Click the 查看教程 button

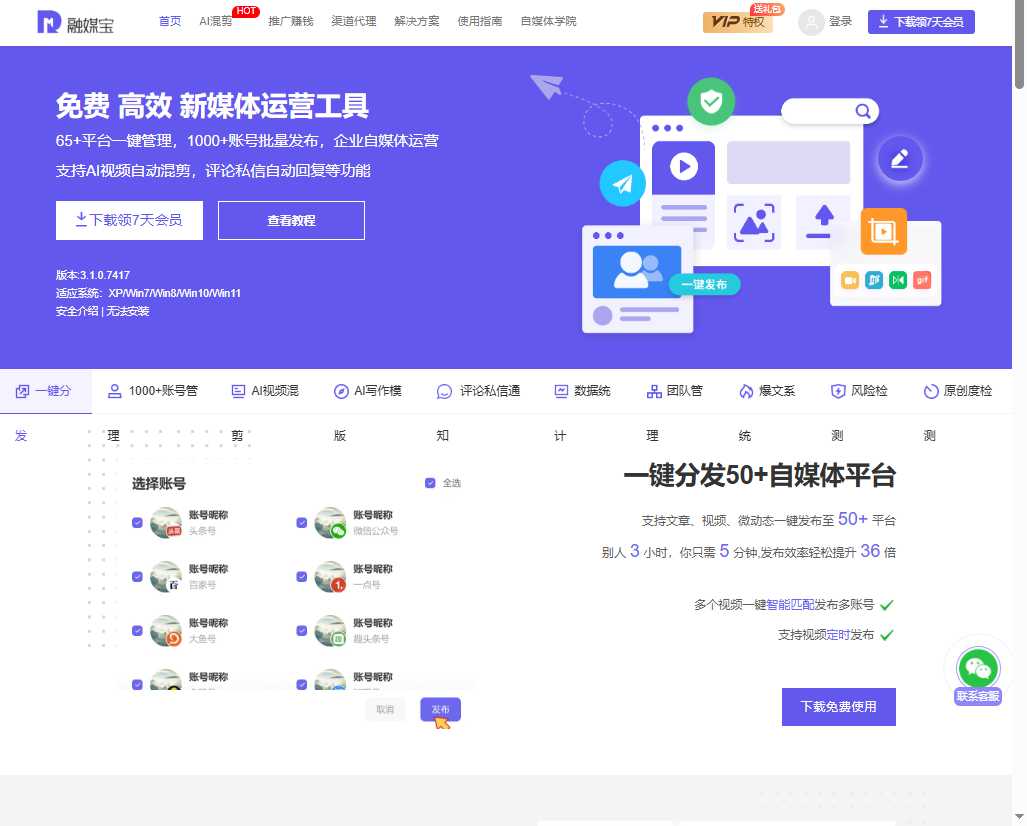pyautogui.click(x=291, y=220)
